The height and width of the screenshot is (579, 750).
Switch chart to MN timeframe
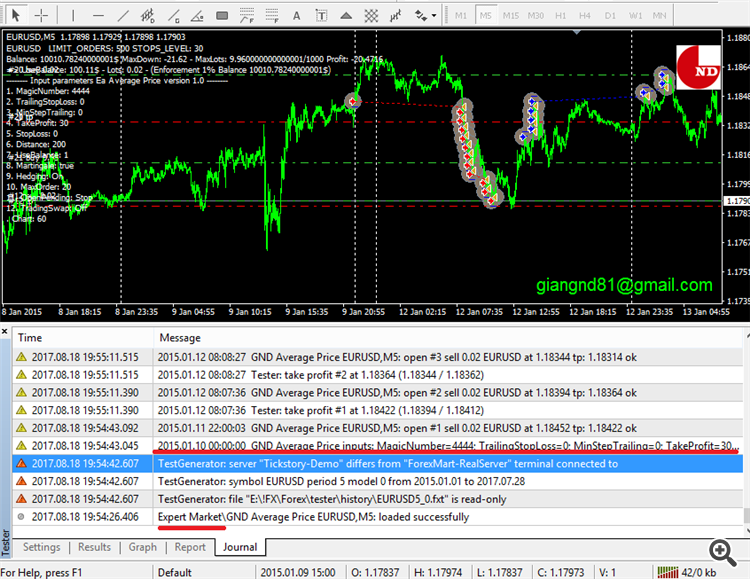point(660,16)
